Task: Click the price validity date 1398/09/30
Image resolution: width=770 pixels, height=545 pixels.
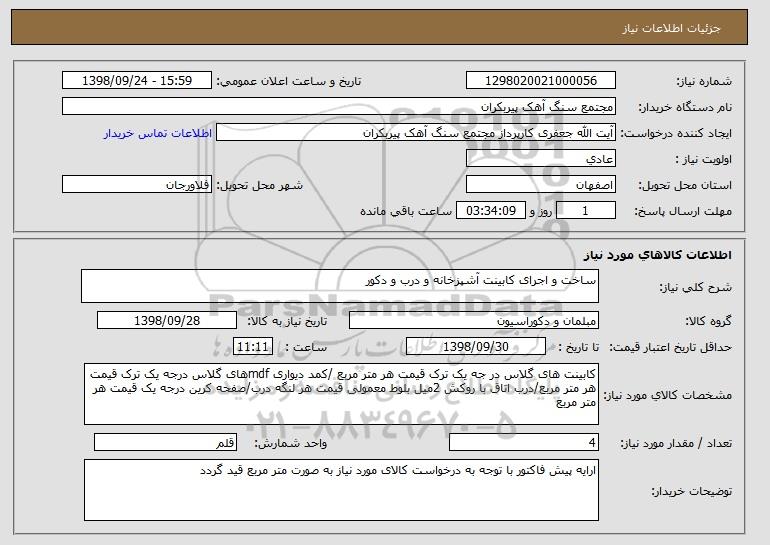Action: 476,347
